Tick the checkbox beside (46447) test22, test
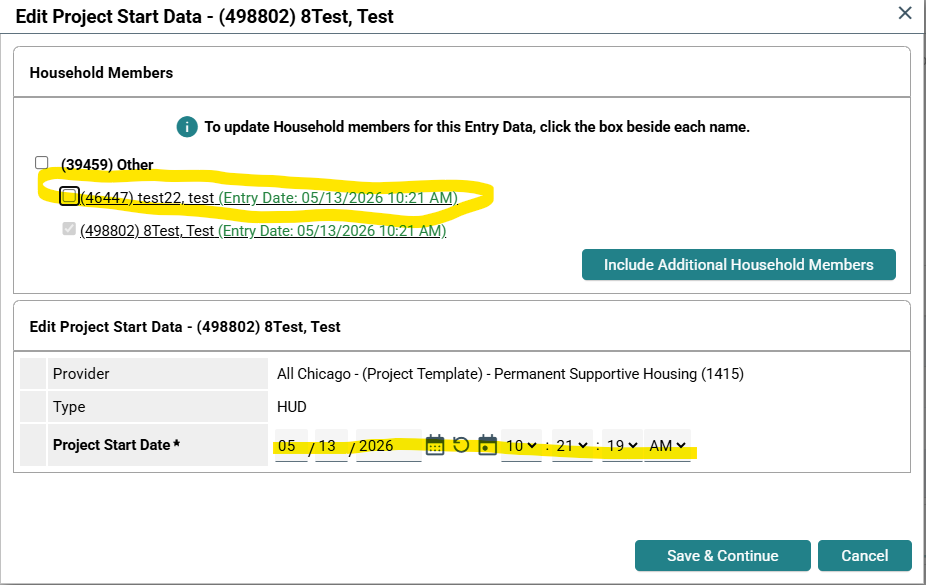Viewport: 926px width, 585px height. click(x=69, y=196)
